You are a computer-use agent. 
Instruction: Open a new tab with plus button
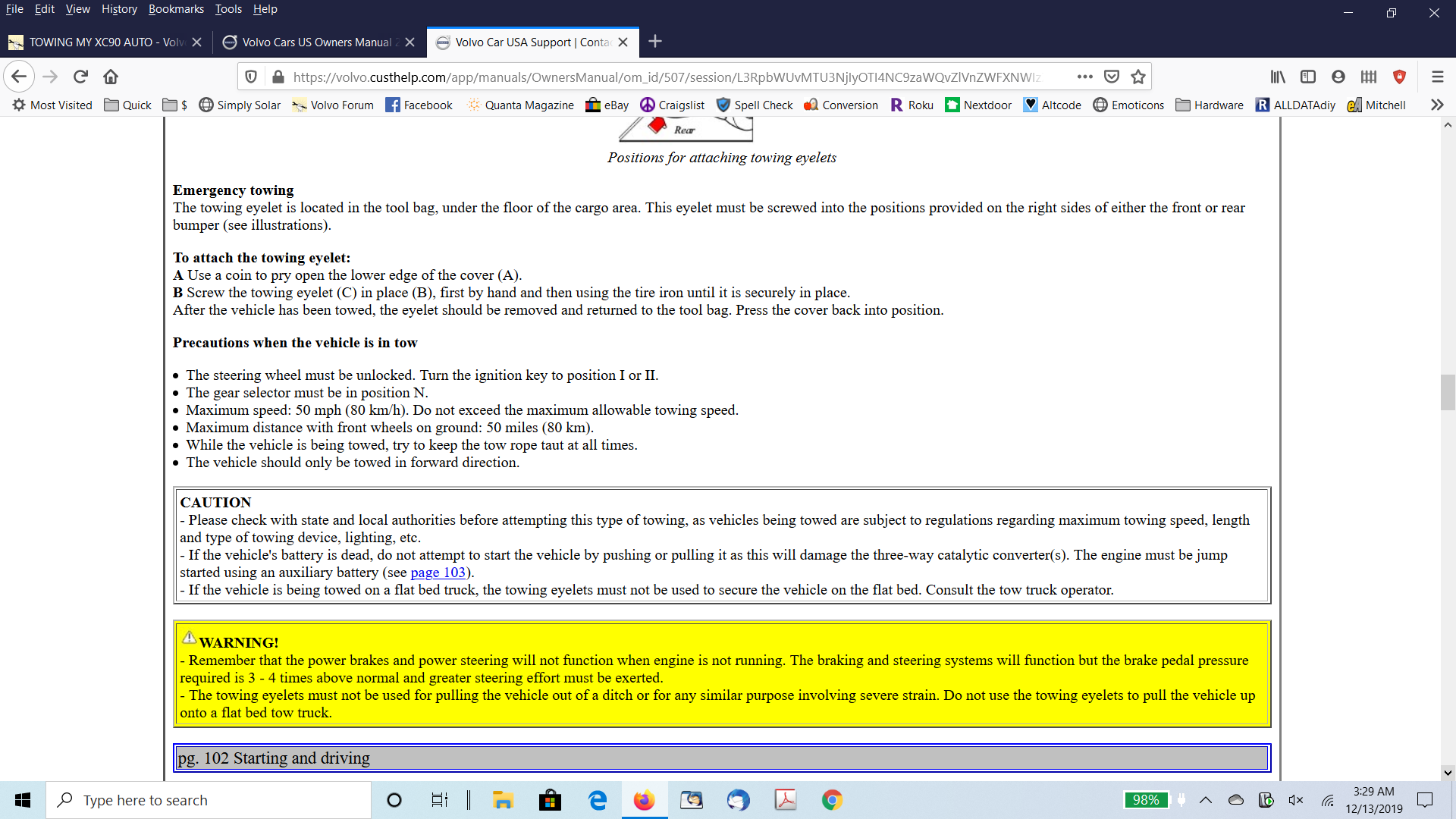tap(655, 42)
